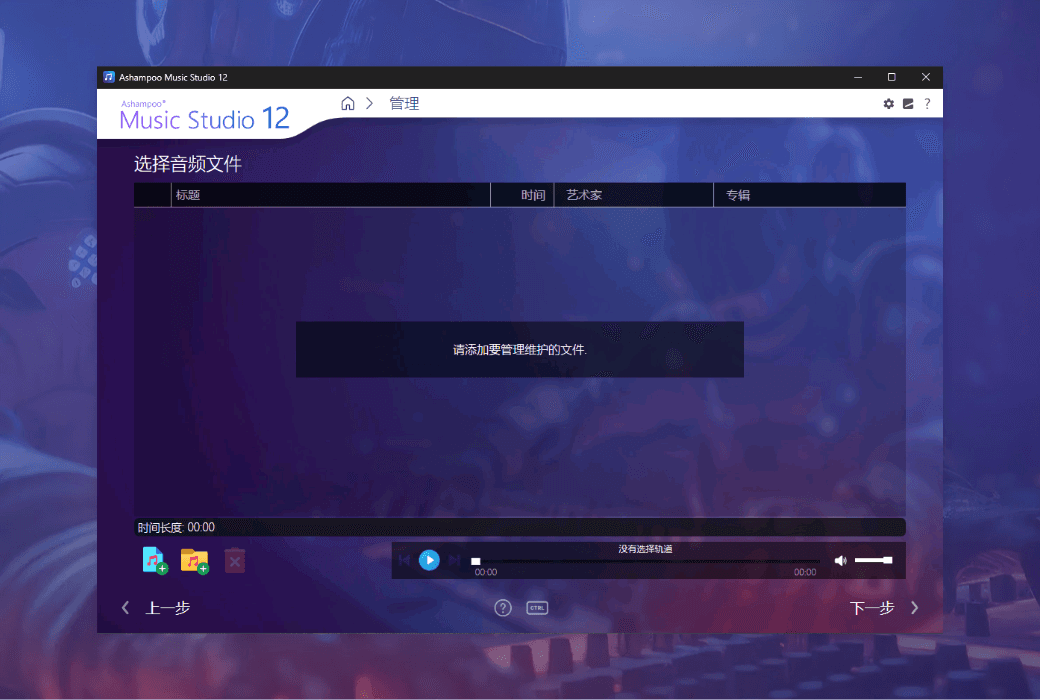
Task: Mute the speaker volume icon
Action: pyautogui.click(x=840, y=561)
